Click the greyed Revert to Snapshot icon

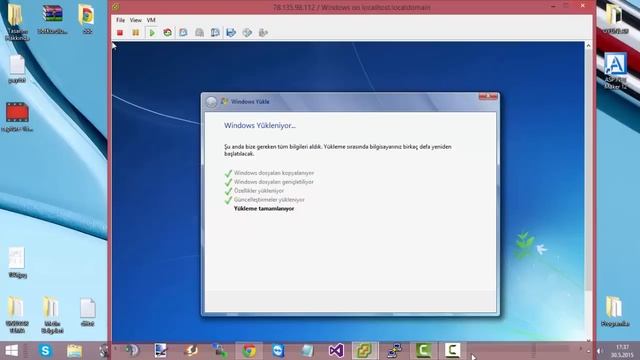(199, 33)
